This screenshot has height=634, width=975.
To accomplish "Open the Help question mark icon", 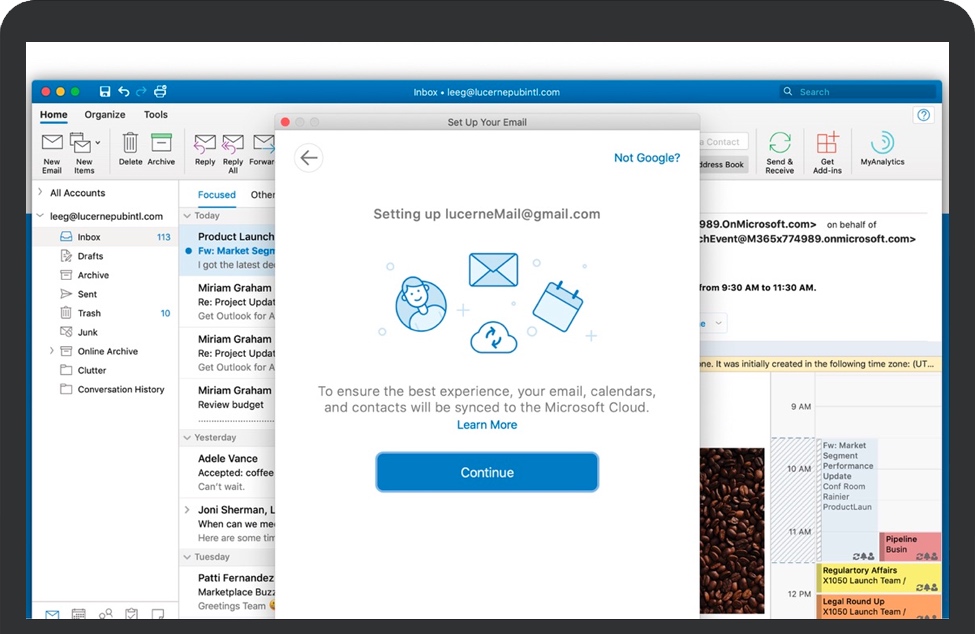I will (923, 115).
